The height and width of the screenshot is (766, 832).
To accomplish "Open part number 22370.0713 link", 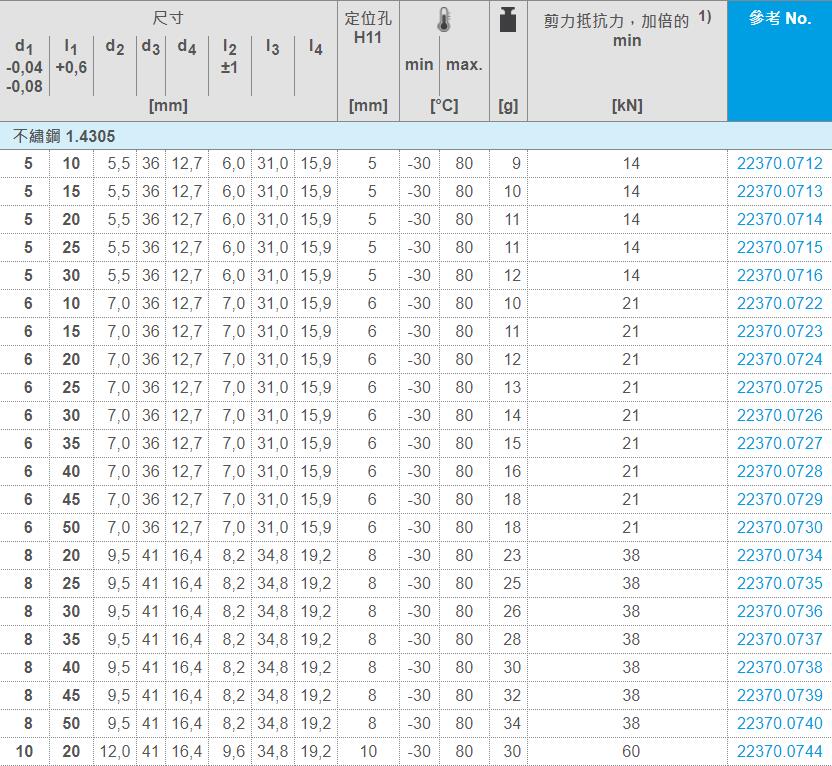I will click(779, 191).
